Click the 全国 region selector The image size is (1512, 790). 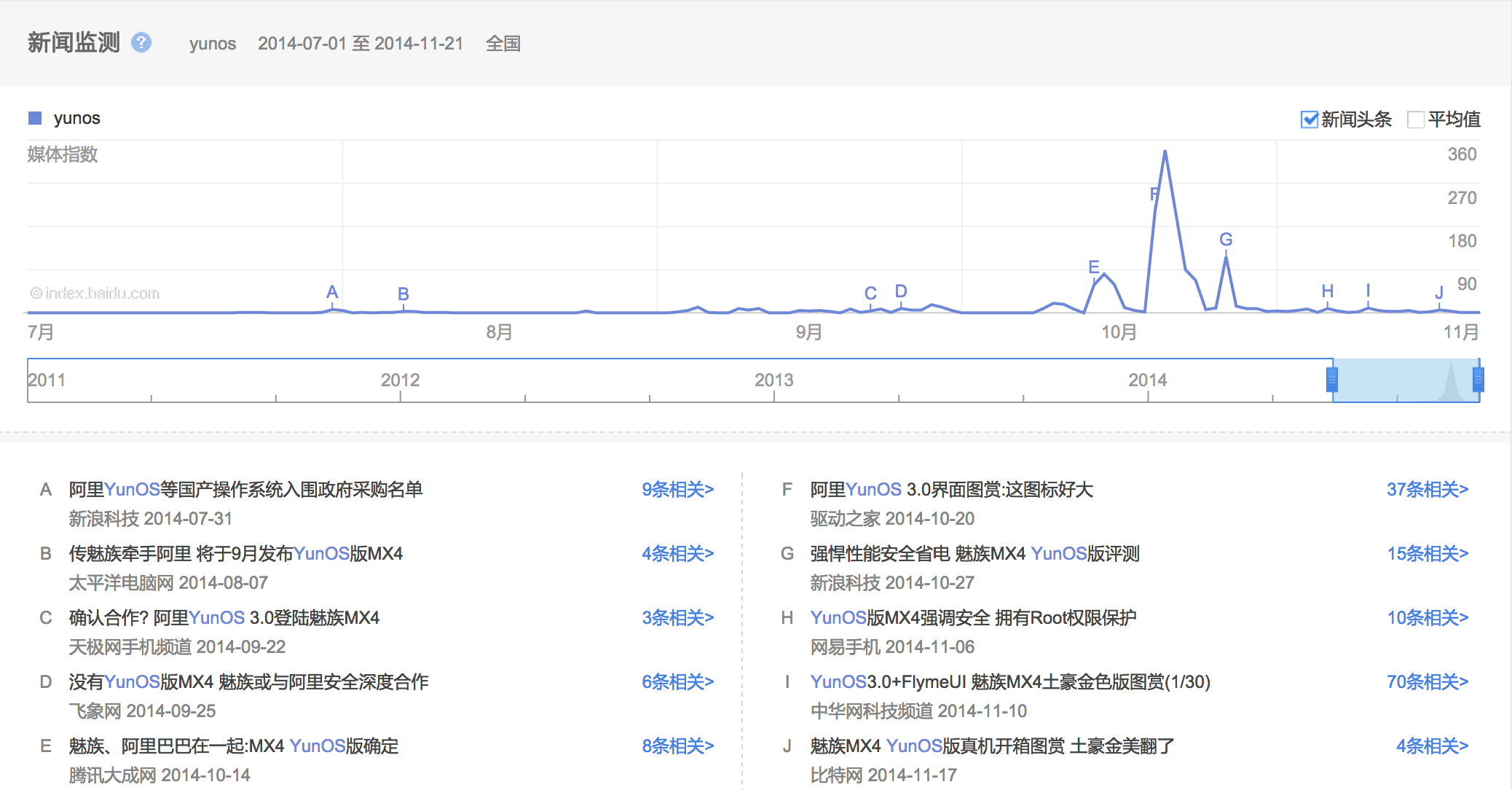[x=503, y=44]
